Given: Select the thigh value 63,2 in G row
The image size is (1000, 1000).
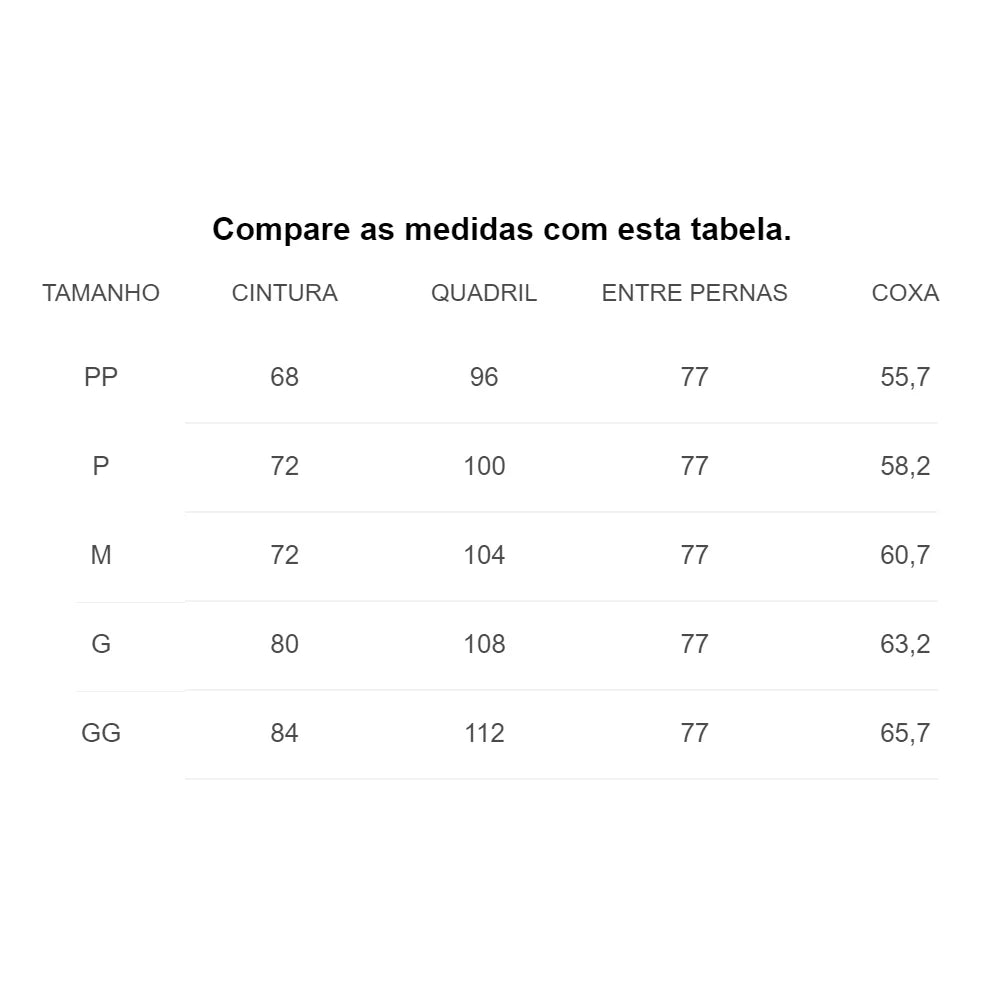Looking at the screenshot, I should point(905,644).
